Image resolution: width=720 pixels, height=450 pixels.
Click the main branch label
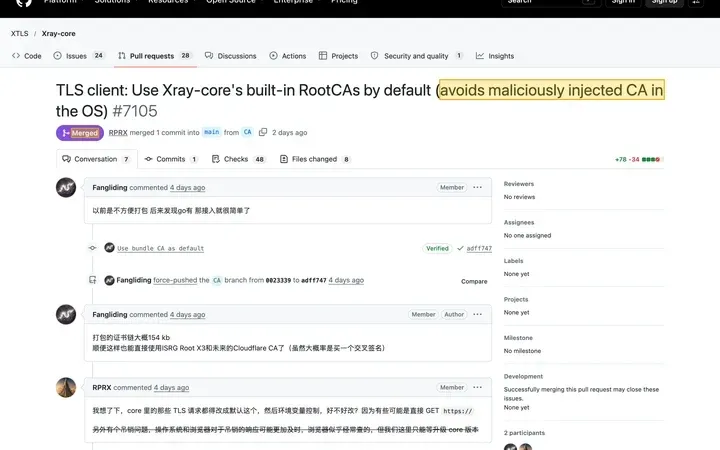[x=212, y=132]
